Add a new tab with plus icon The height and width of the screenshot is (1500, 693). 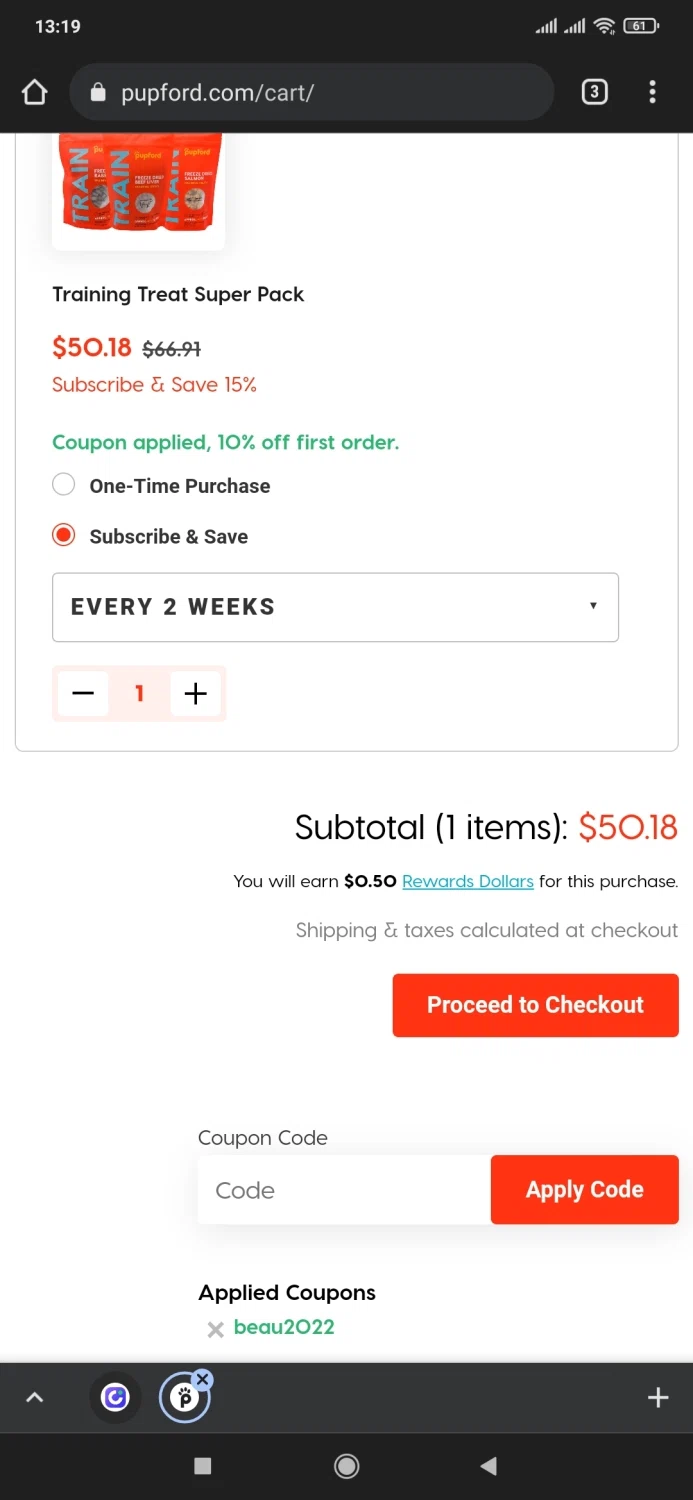(x=657, y=1398)
